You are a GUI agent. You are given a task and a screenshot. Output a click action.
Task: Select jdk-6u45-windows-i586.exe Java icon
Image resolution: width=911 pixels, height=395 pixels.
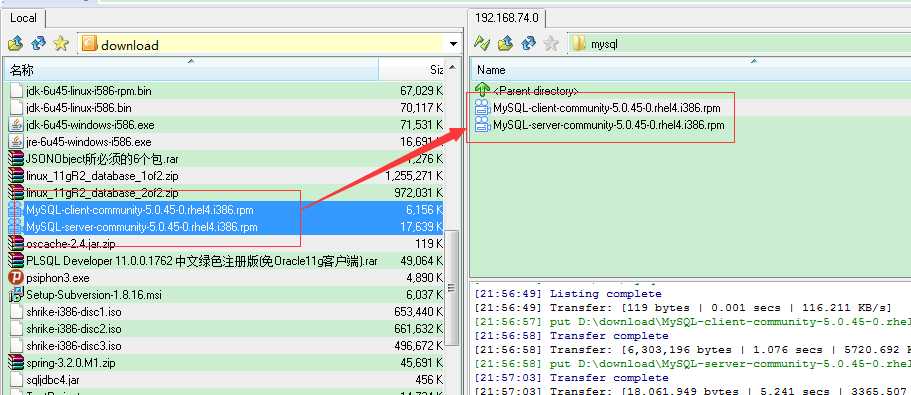point(16,125)
